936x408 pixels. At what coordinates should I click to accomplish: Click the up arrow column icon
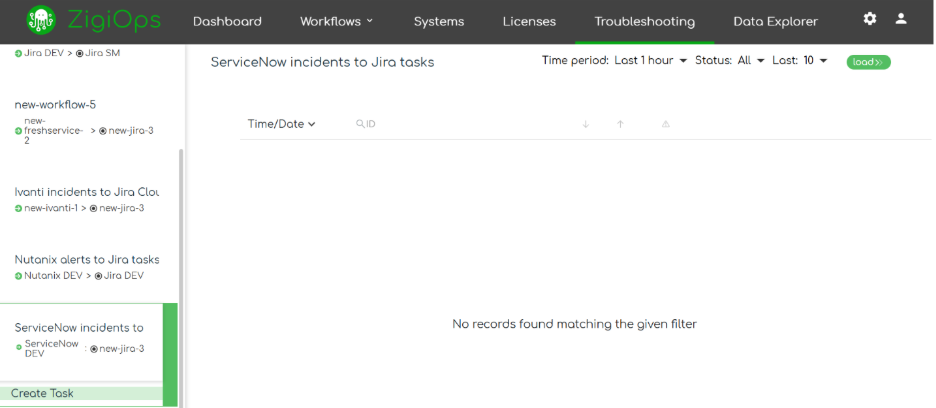pyautogui.click(x=620, y=124)
